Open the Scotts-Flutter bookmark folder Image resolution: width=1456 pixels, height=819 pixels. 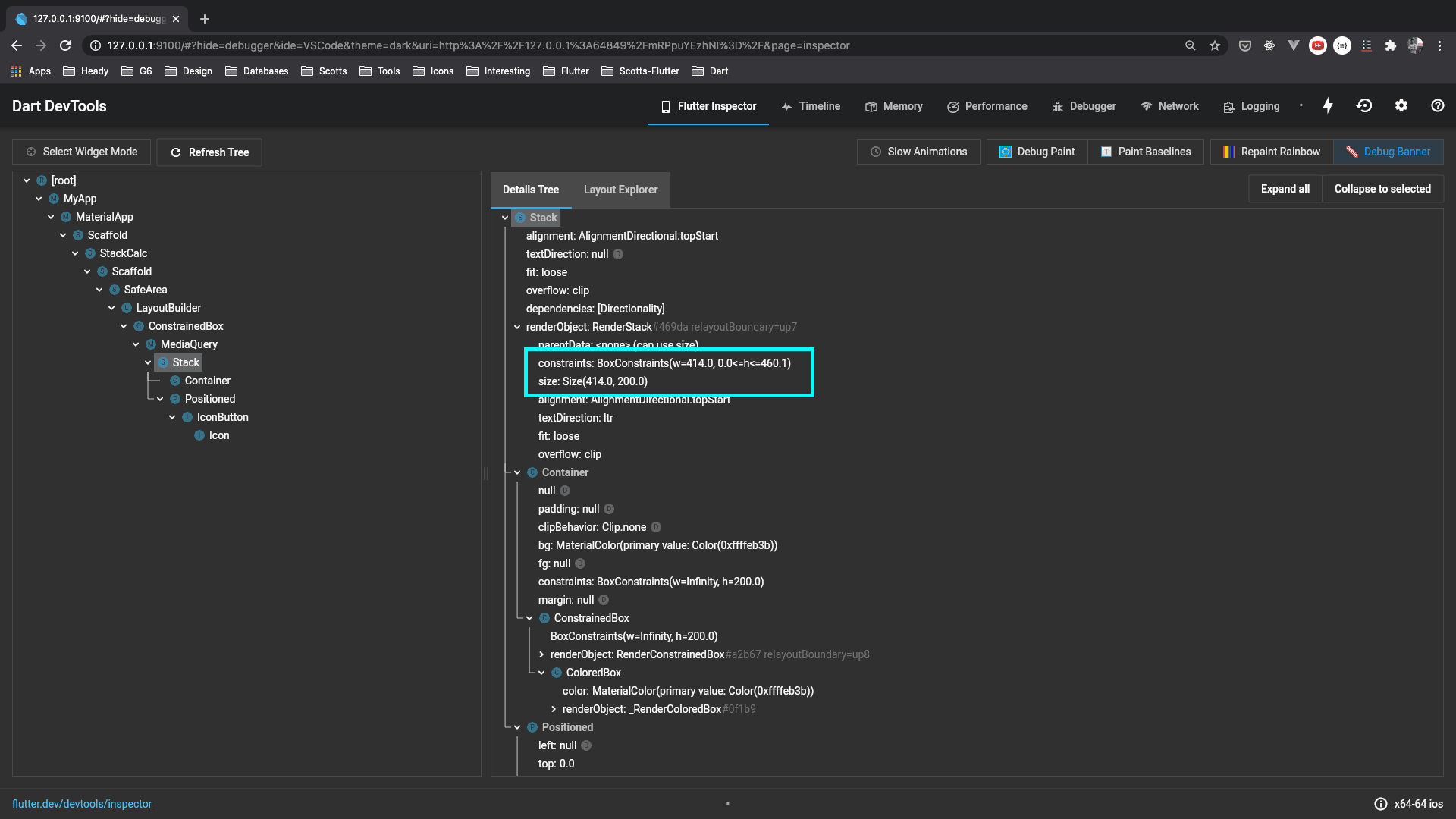point(640,71)
